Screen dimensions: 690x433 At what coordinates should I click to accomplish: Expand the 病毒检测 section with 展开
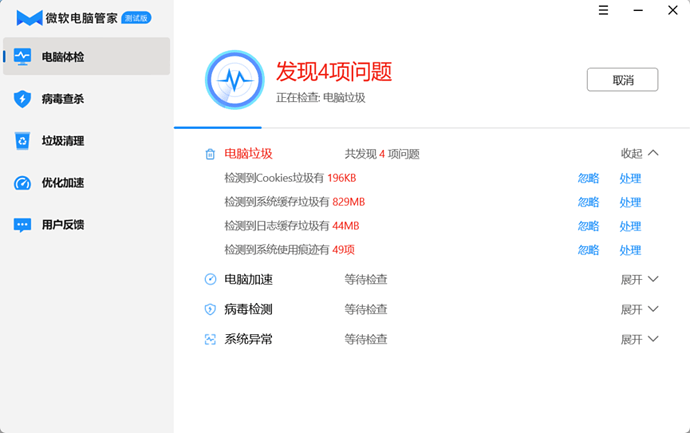(x=631, y=309)
